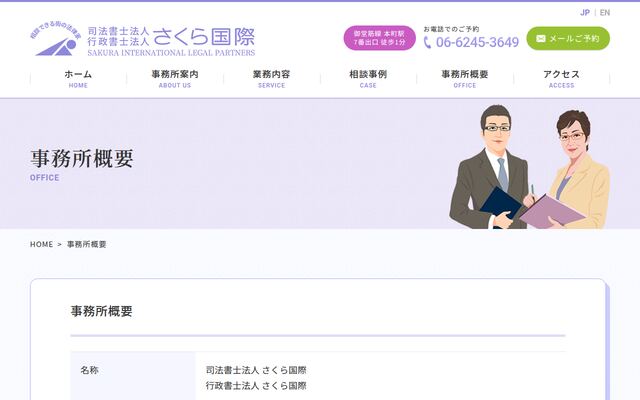The image size is (640, 400).
Task: Click the 行政書士法人 さくら国際 table value
Action: coord(256,386)
